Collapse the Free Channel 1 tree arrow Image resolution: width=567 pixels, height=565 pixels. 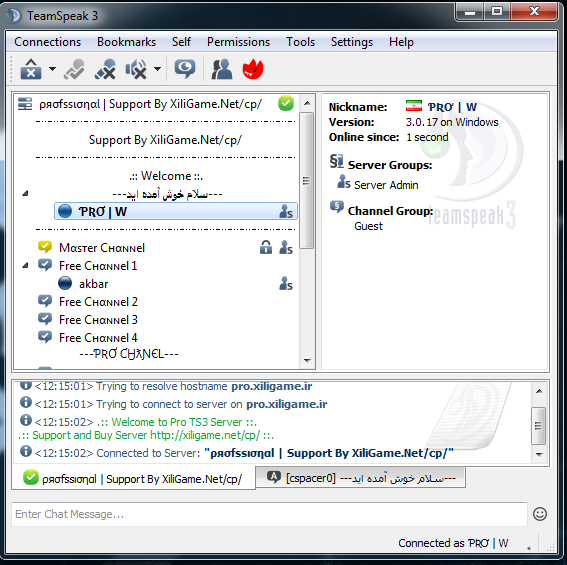tap(25, 266)
